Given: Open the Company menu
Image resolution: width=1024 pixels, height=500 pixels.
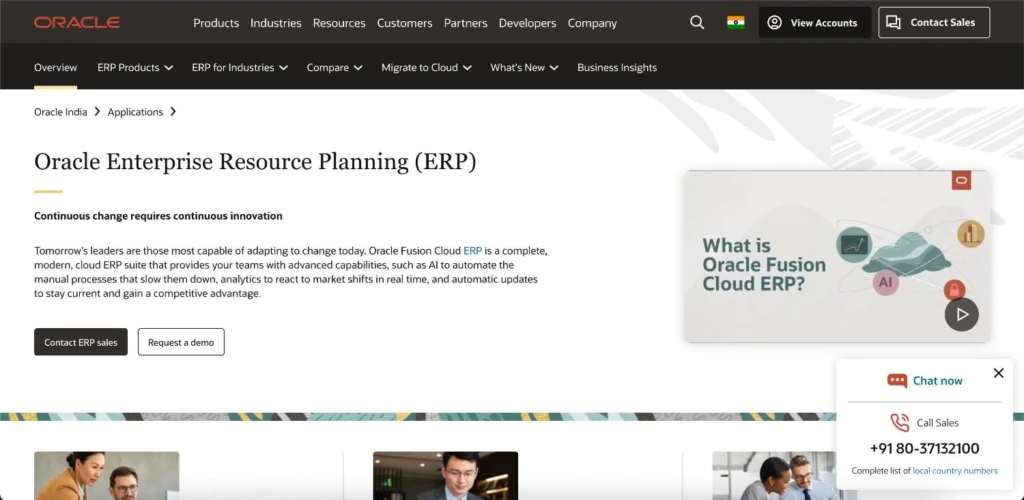Looking at the screenshot, I should click(x=592, y=23).
